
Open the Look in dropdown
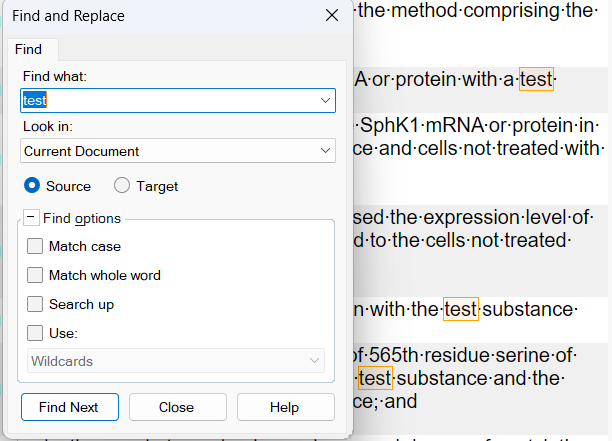(178, 151)
